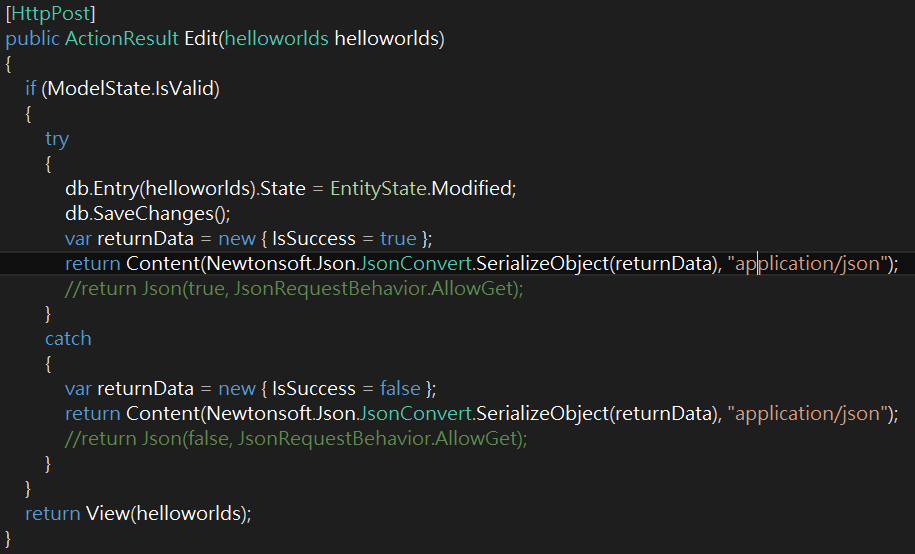Click the try keyword

coord(57,139)
